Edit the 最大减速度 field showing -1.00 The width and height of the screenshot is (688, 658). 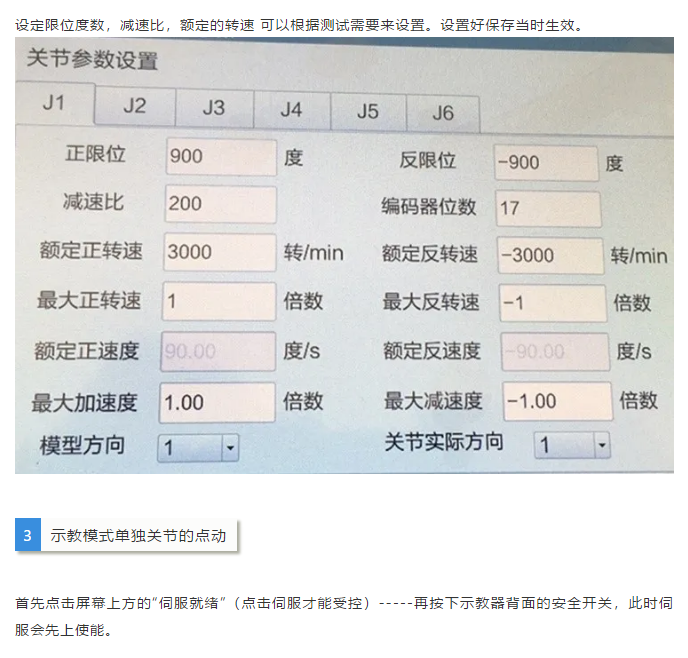tap(555, 401)
